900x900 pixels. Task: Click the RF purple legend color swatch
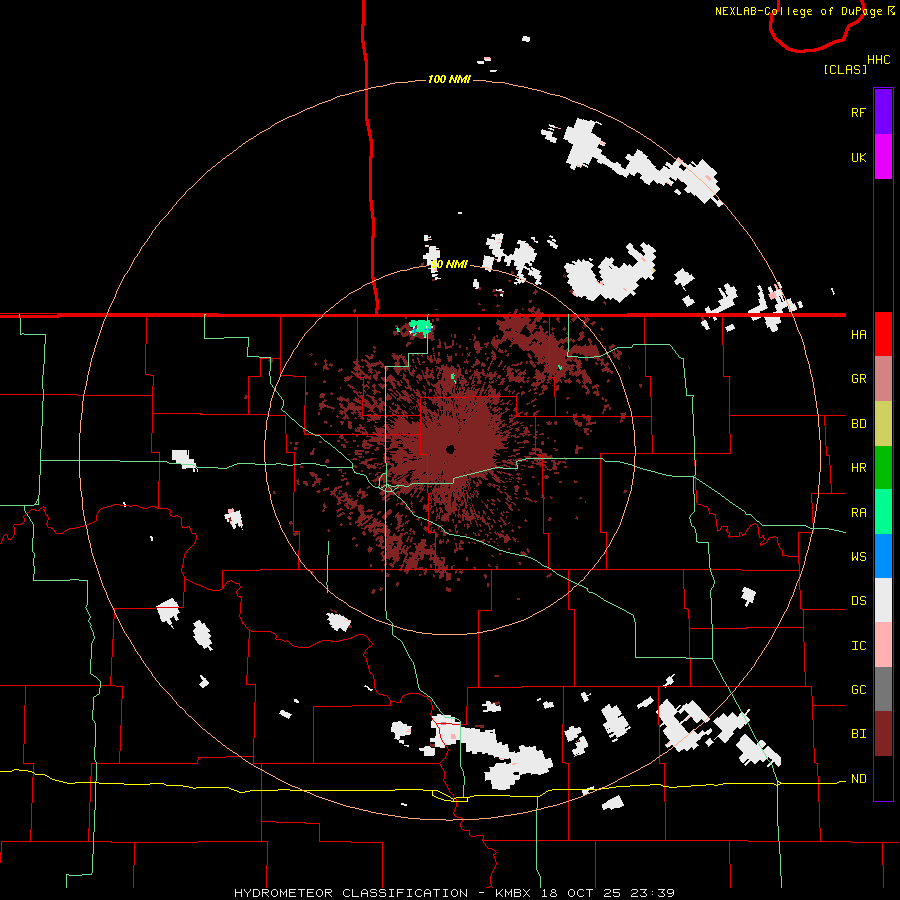[883, 112]
